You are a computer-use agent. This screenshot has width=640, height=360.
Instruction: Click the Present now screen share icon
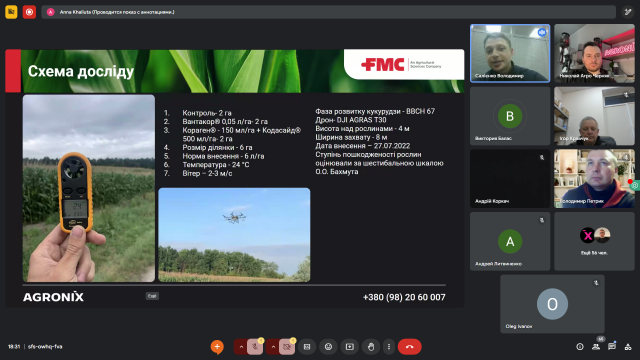(x=350, y=347)
